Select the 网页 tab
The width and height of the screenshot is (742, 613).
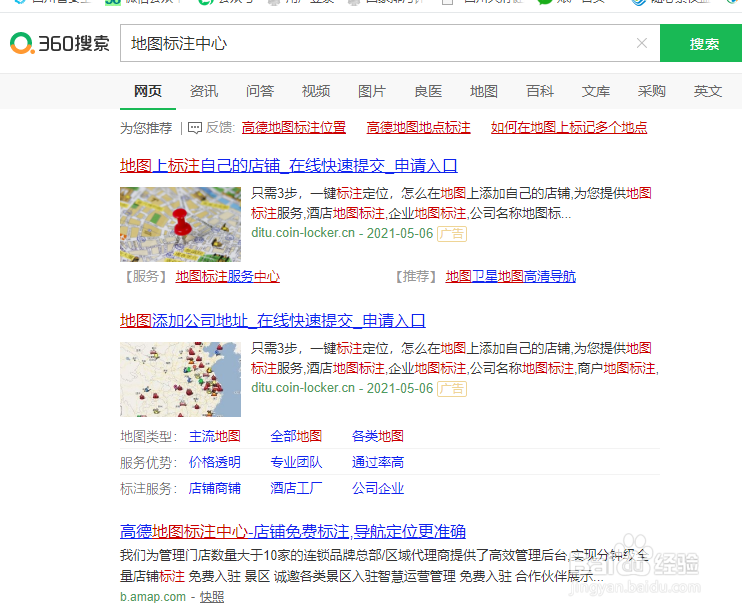click(x=148, y=91)
